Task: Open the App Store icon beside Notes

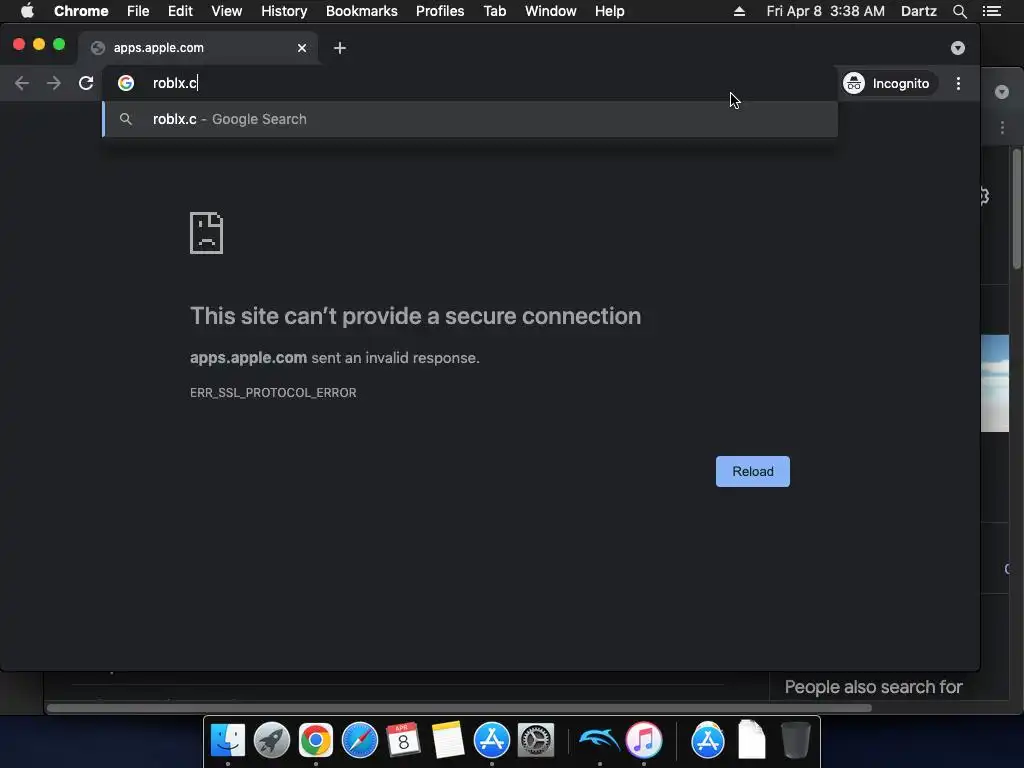Action: click(492, 740)
